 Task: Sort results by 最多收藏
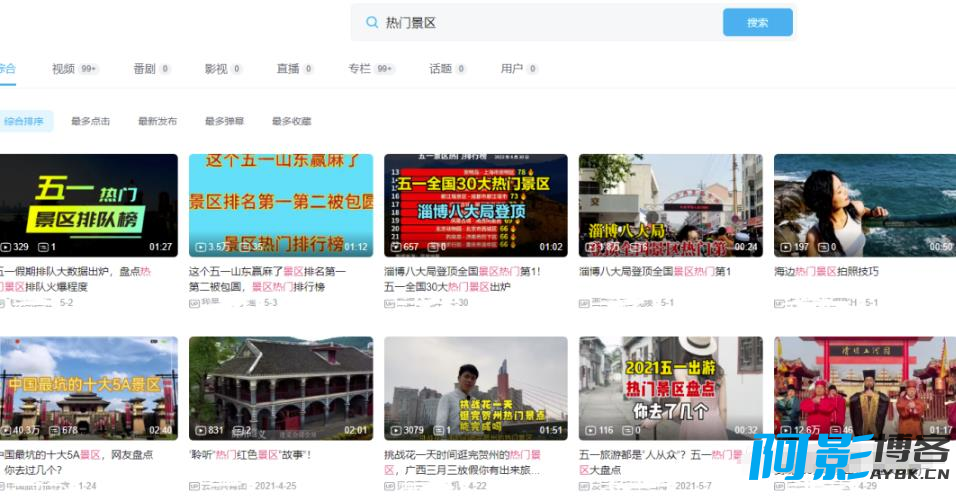coord(291,121)
